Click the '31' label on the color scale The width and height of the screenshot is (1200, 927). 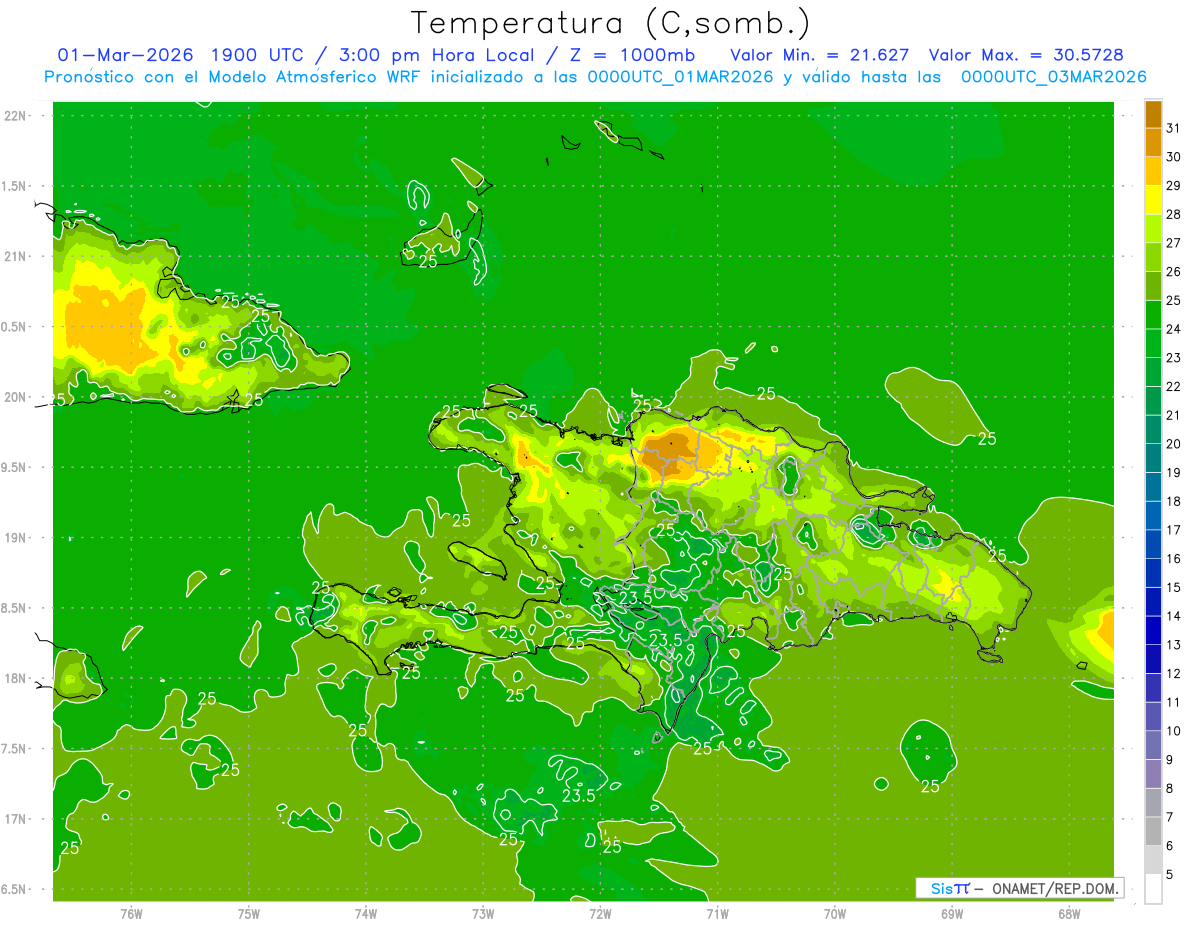1174,128
